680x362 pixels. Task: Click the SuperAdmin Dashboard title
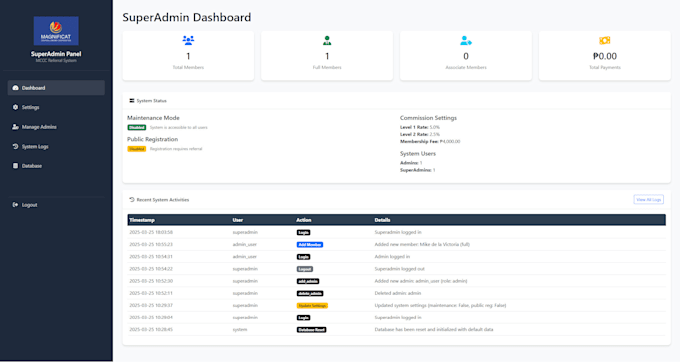pyautogui.click(x=186, y=17)
